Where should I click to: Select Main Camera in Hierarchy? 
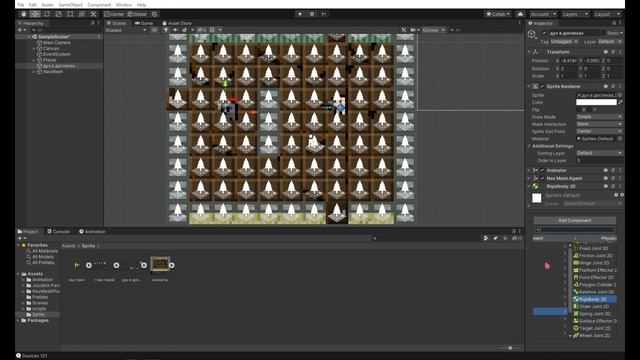[x=57, y=42]
